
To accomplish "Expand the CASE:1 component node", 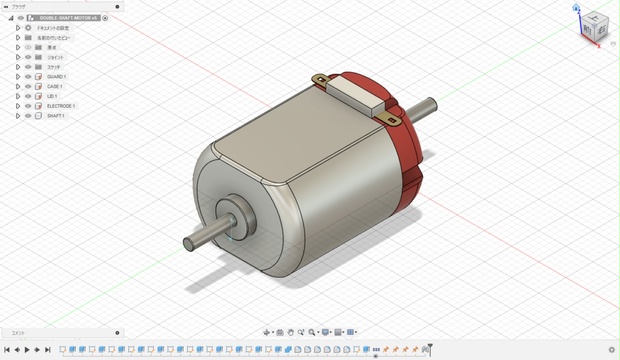I will [18, 86].
